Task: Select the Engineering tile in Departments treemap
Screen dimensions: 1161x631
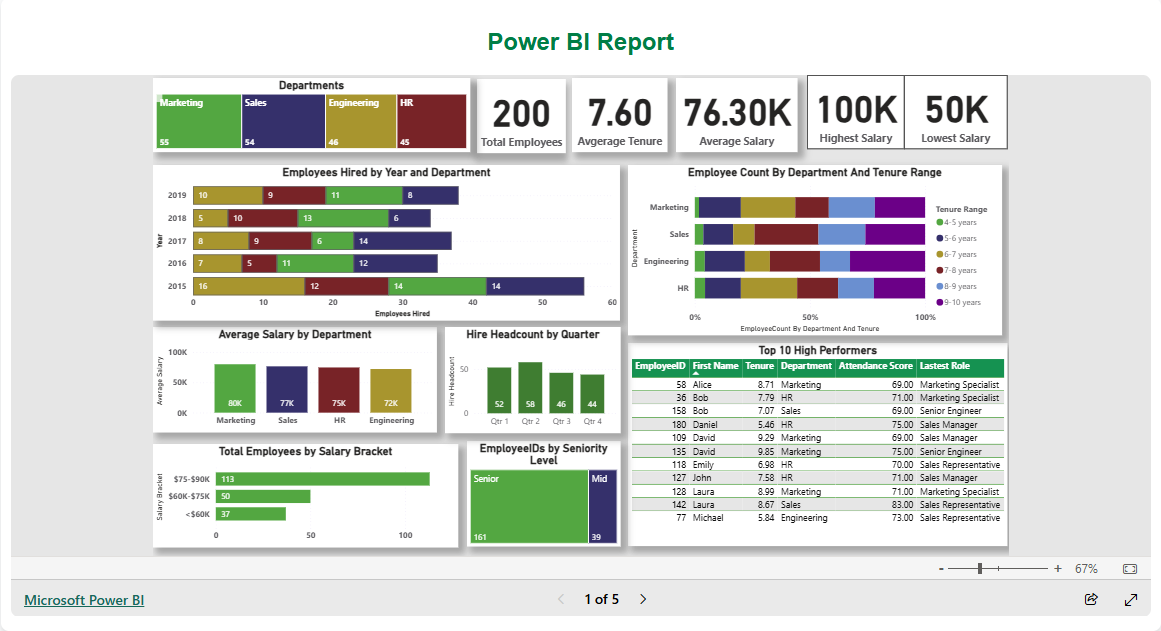Action: coord(361,122)
